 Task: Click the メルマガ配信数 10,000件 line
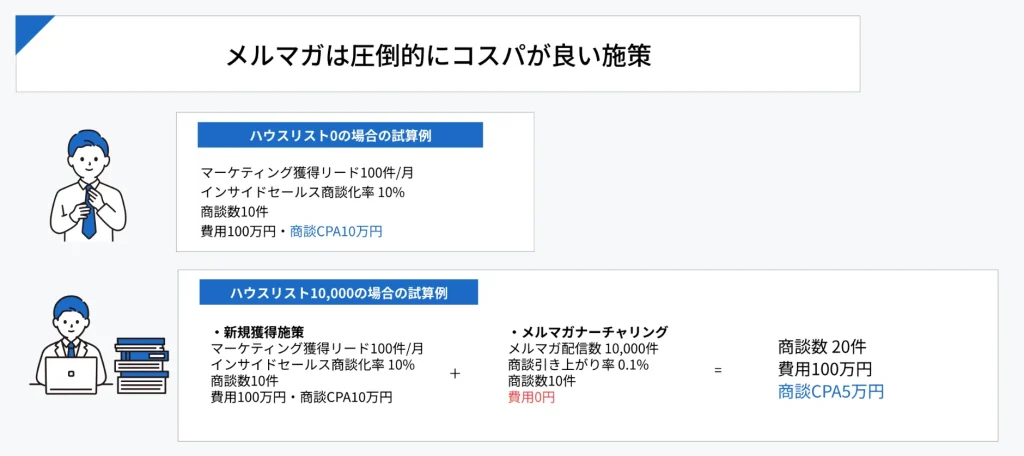(x=583, y=348)
